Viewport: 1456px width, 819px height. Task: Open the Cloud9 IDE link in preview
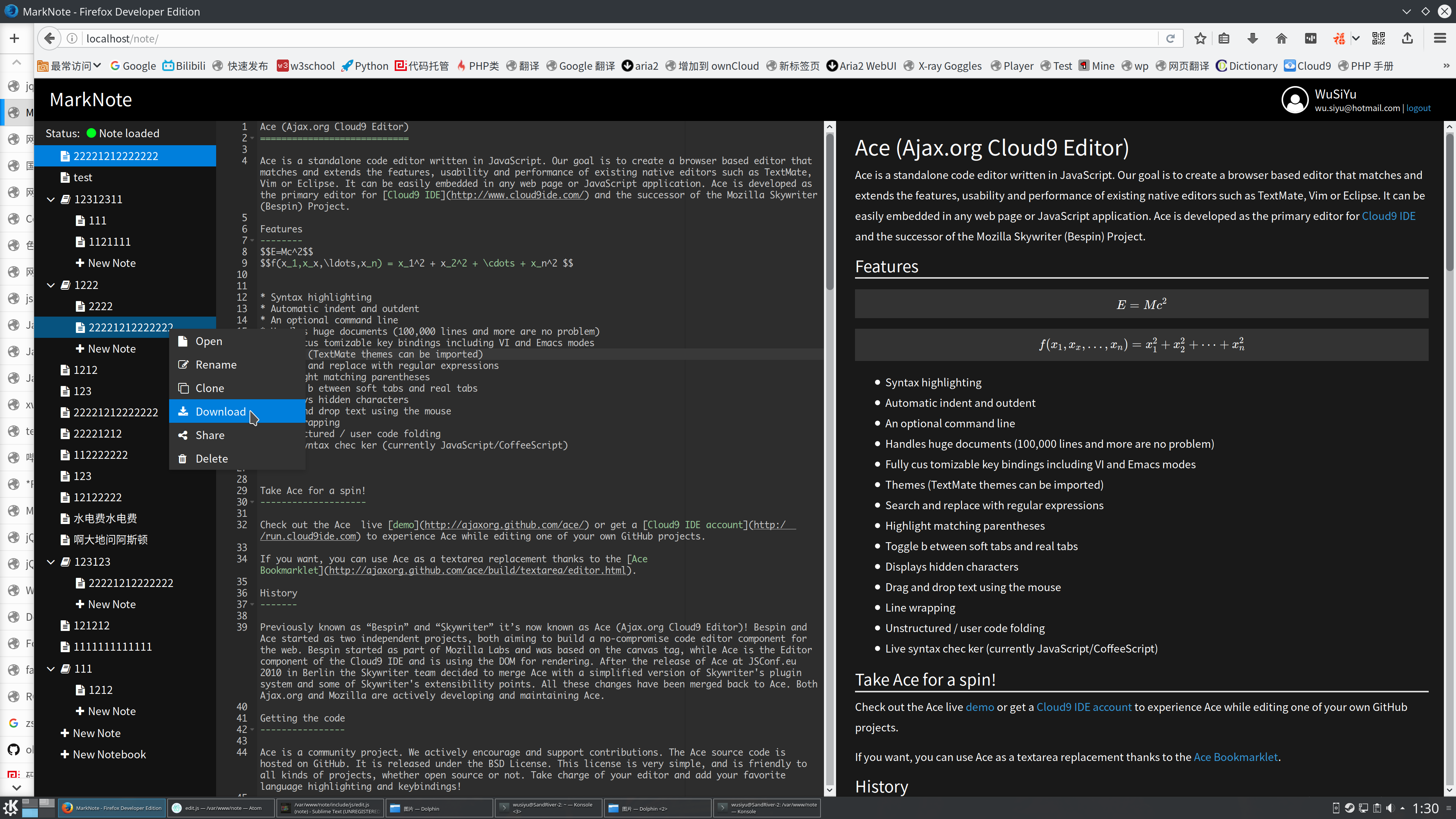pyautogui.click(x=1388, y=216)
